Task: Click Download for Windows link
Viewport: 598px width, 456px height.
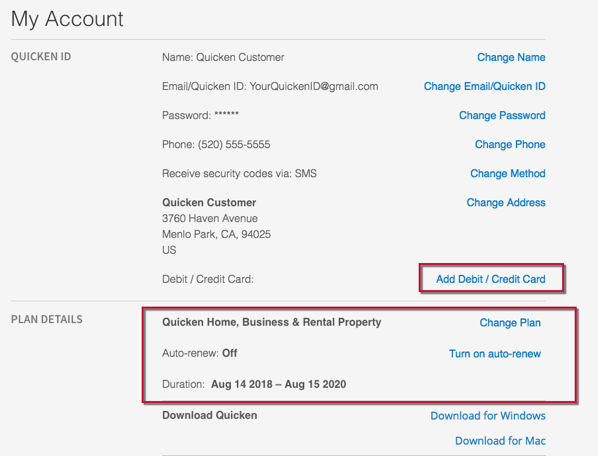Action: [x=488, y=416]
